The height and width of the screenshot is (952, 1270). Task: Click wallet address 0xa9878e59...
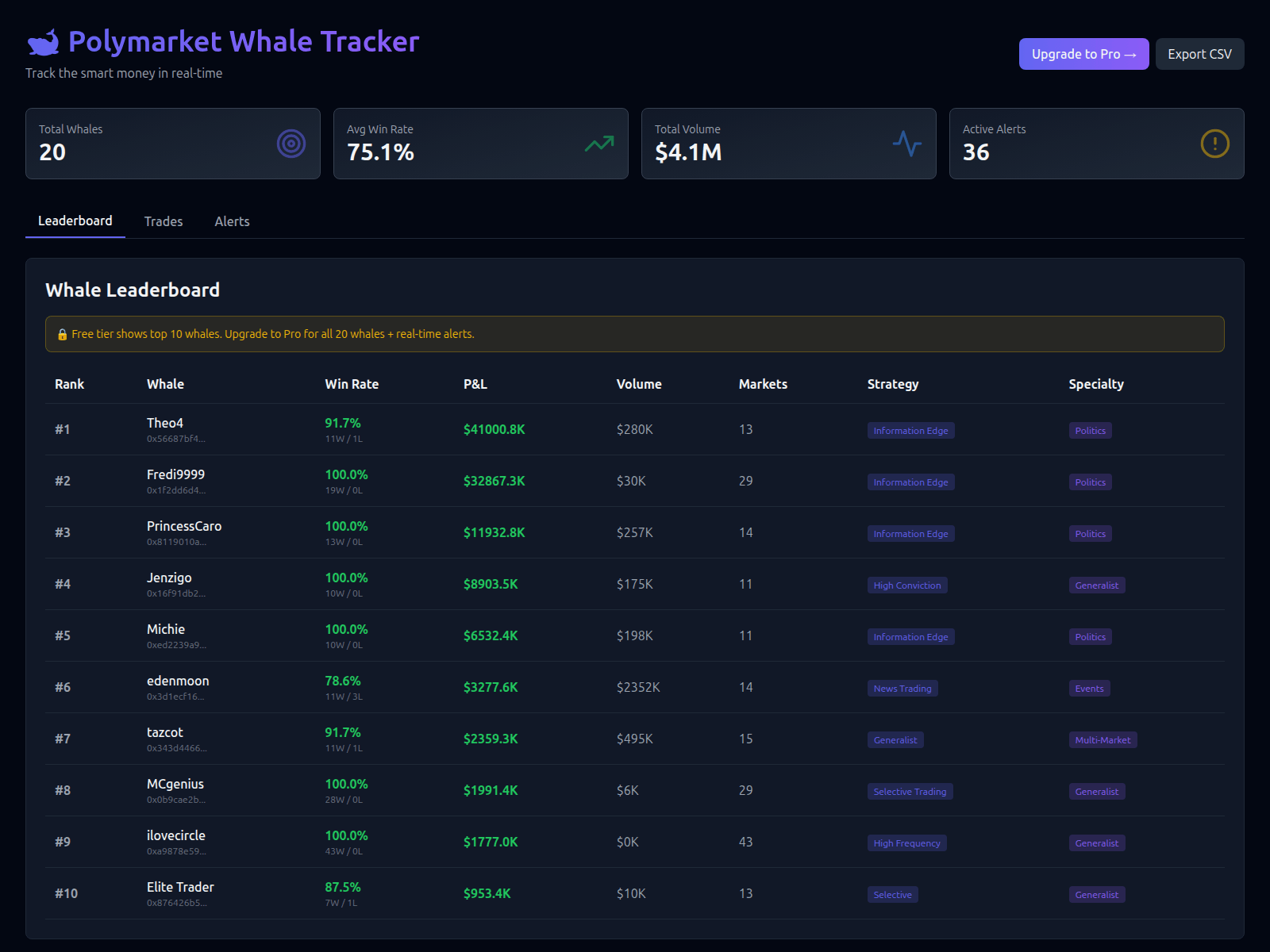pos(176,851)
